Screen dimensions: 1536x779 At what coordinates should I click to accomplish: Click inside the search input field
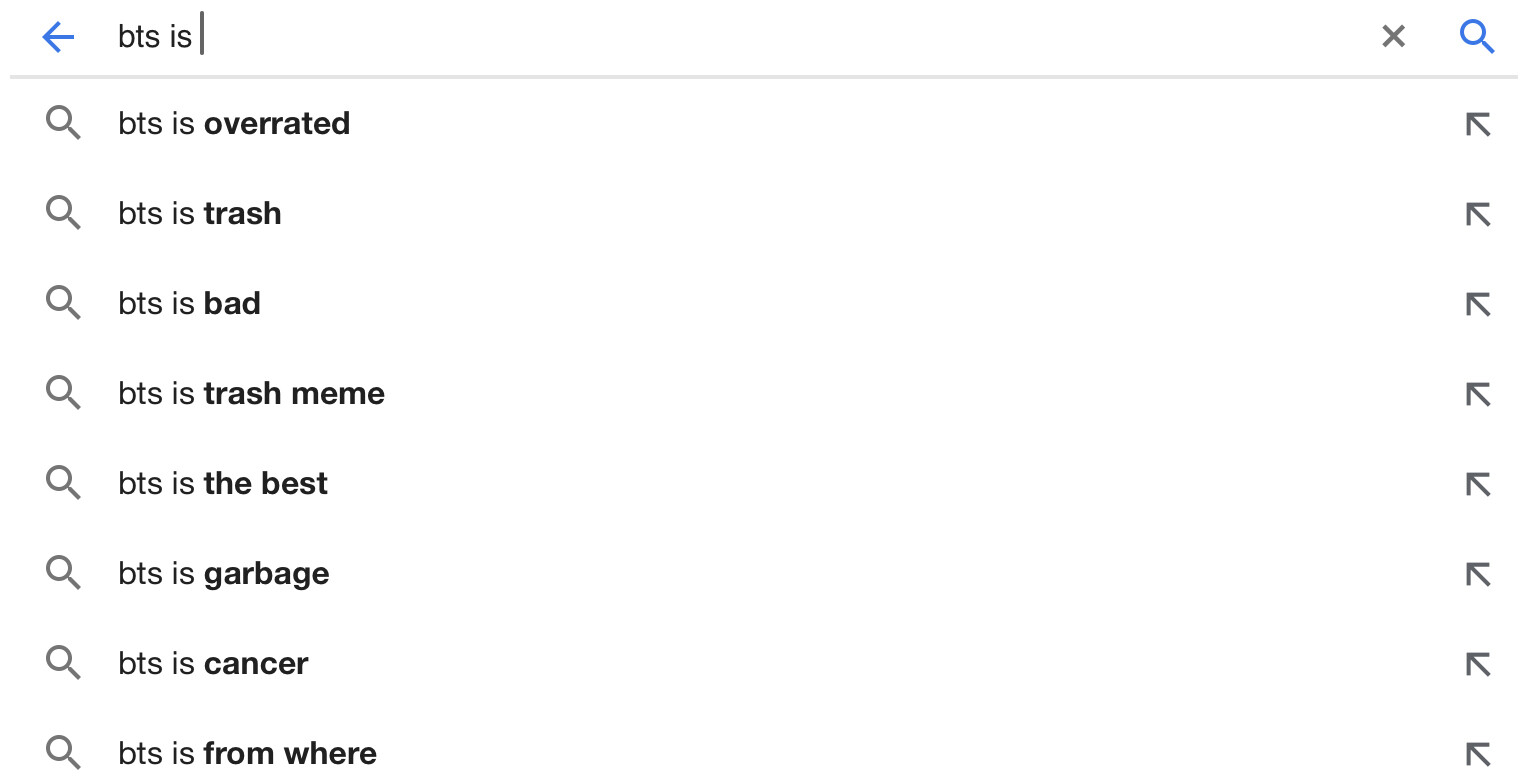coord(700,37)
